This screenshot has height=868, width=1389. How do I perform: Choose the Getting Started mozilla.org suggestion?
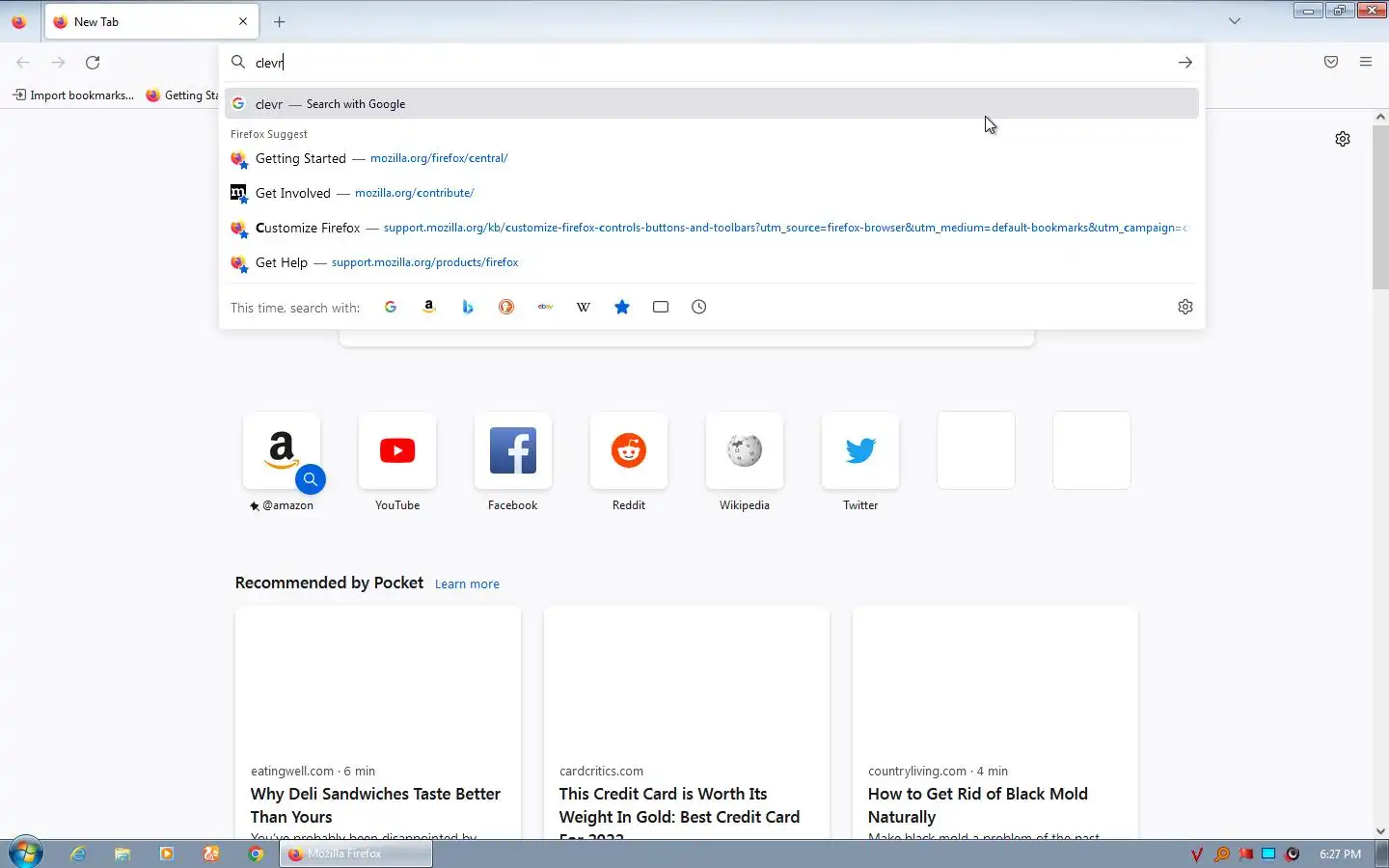pos(712,158)
